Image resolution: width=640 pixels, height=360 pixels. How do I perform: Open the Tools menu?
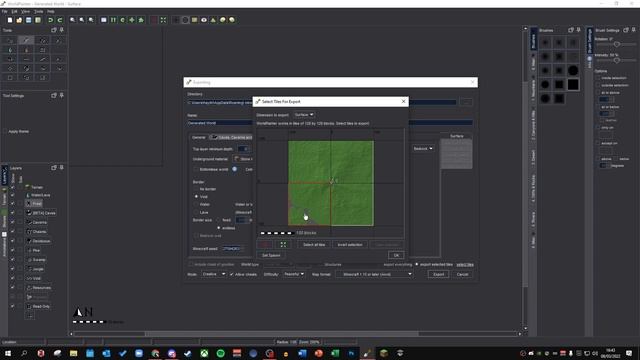[38, 11]
